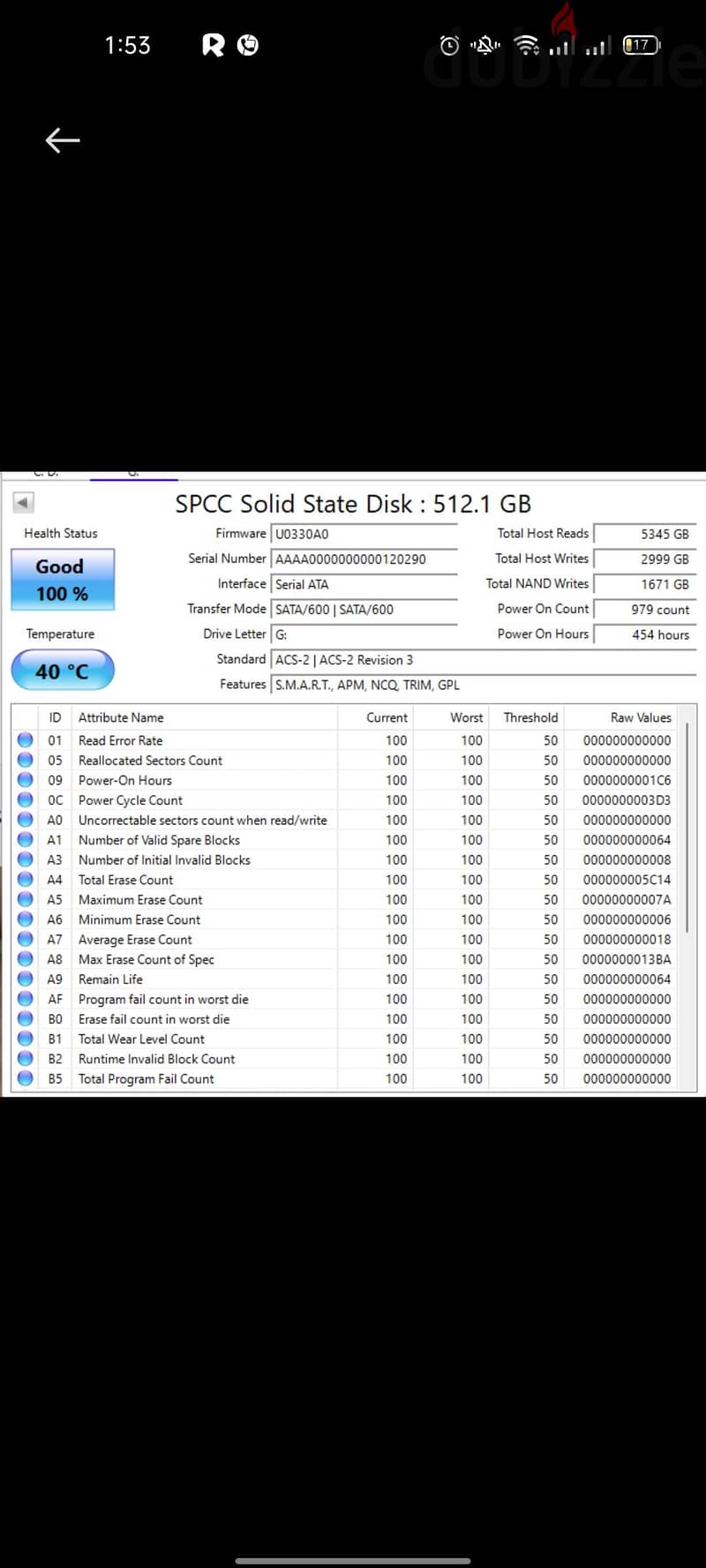Click the blue status circle for Power-On Hours
The image size is (706, 1568).
click(x=26, y=780)
